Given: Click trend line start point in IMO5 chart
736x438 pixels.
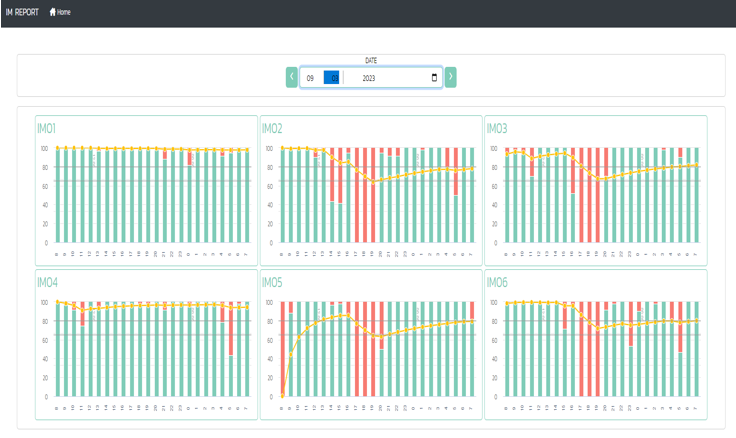Looking at the screenshot, I should click(x=283, y=394).
